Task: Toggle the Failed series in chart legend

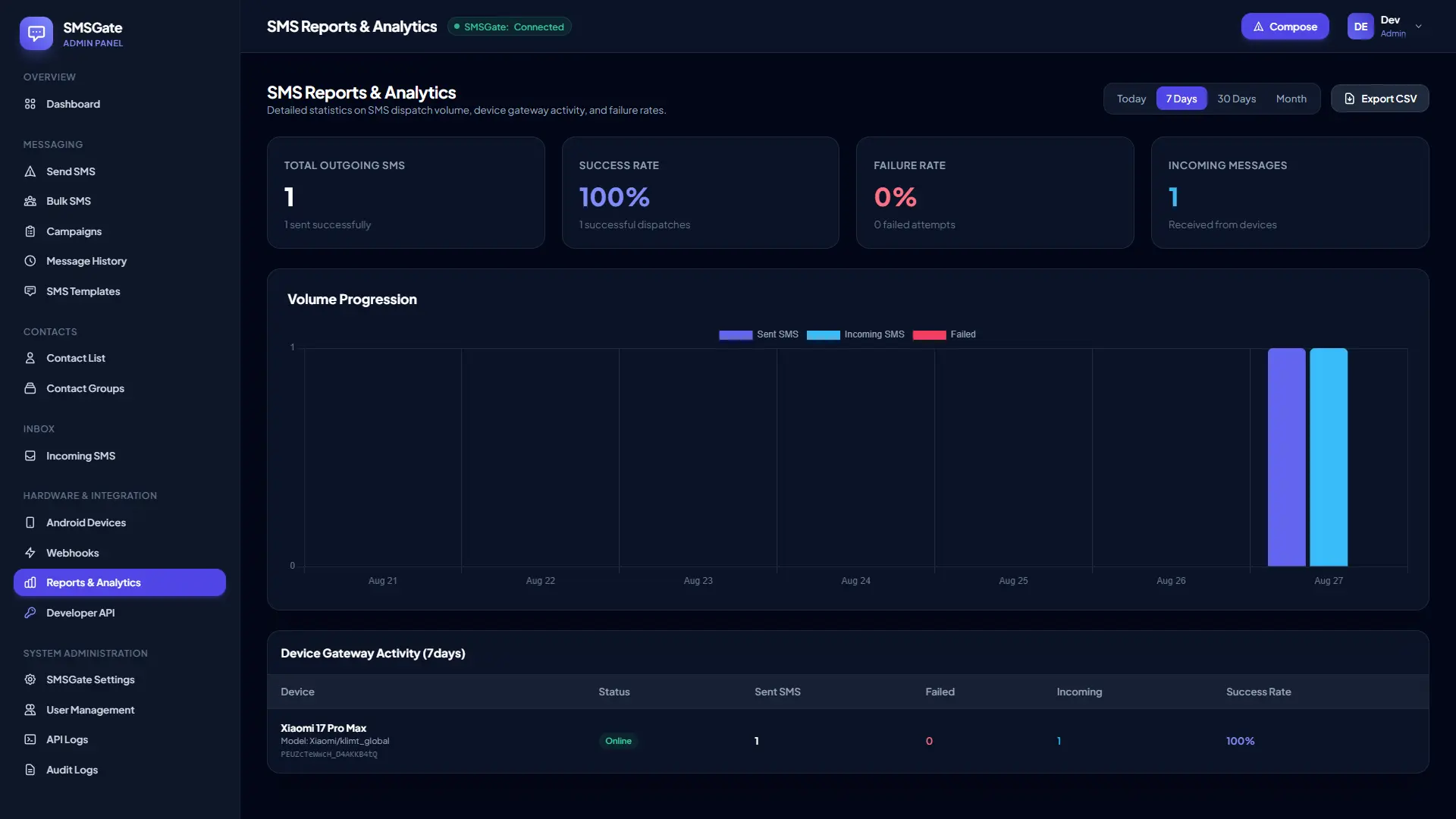Action: point(944,334)
